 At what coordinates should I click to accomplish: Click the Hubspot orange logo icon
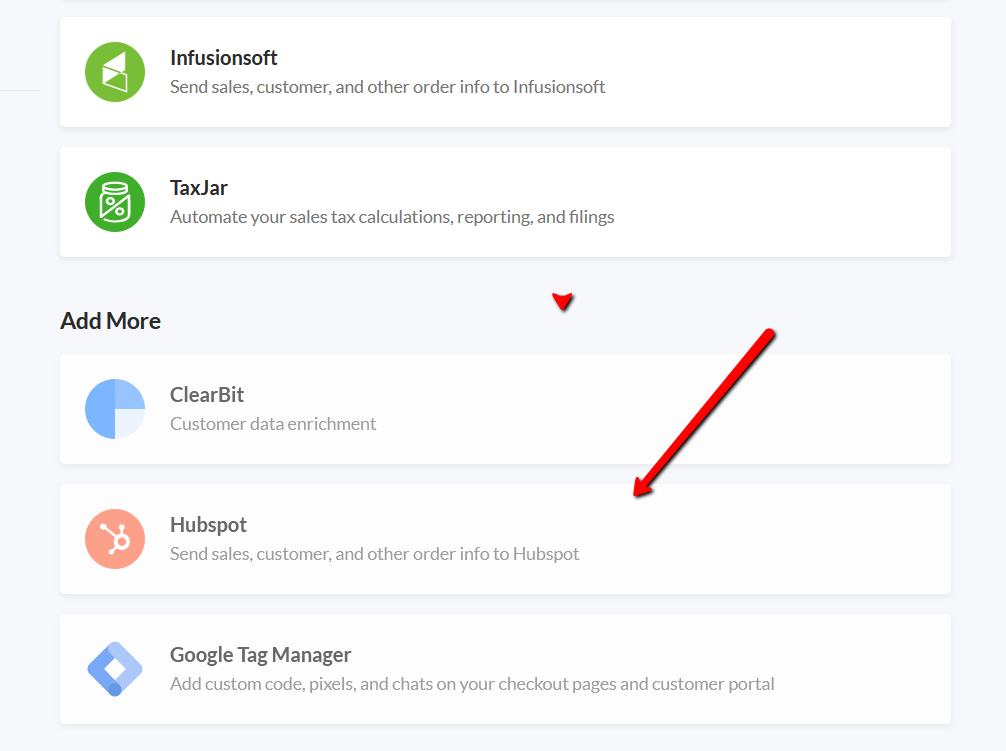tap(115, 539)
